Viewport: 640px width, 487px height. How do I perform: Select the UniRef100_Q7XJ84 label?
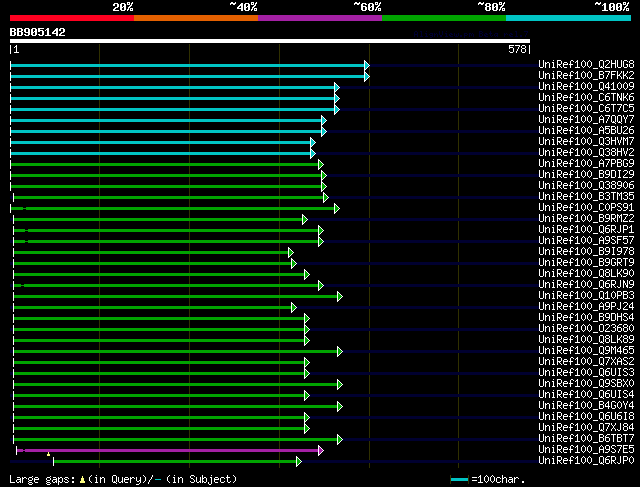click(586, 428)
